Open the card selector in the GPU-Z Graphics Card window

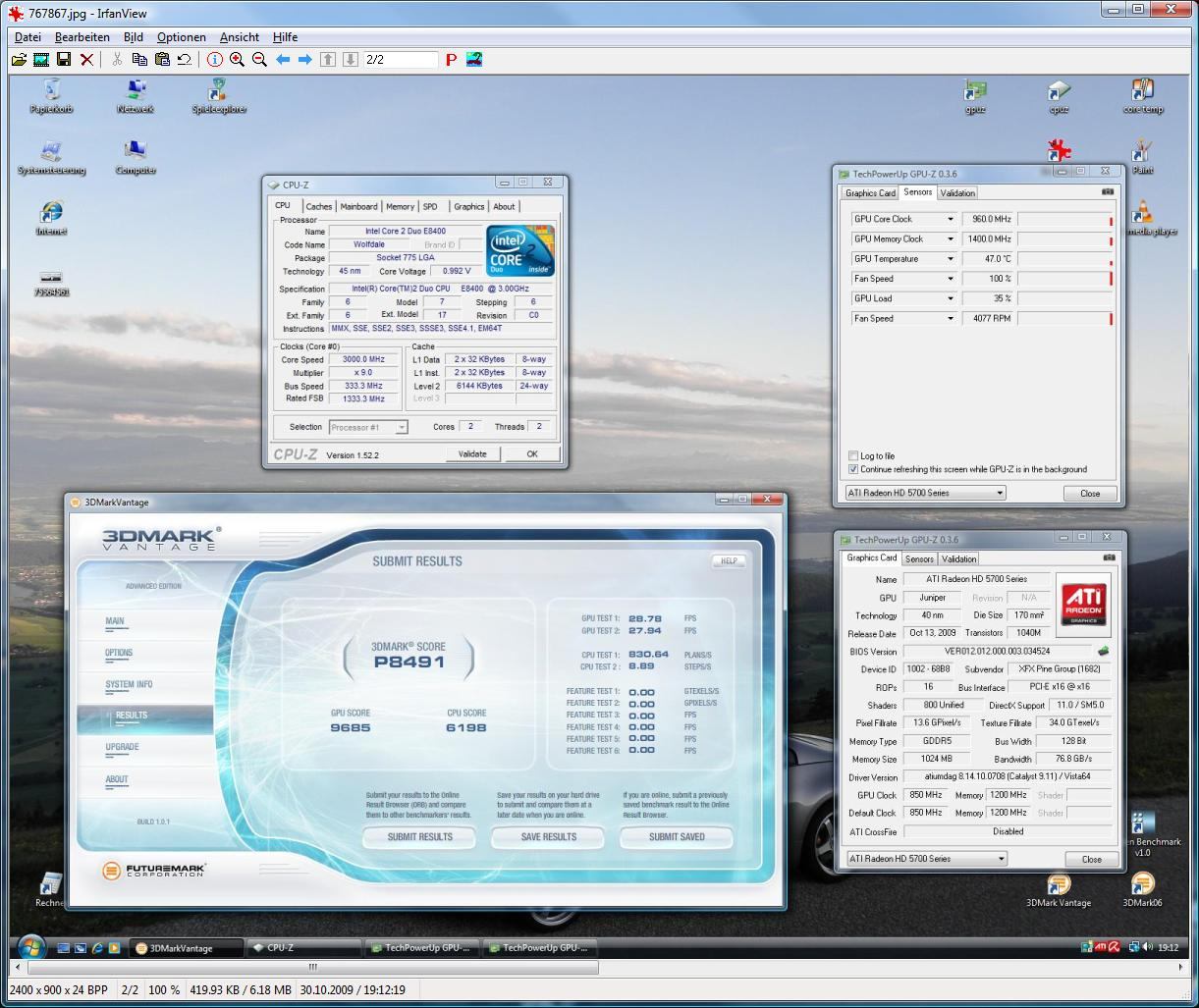coord(927,858)
